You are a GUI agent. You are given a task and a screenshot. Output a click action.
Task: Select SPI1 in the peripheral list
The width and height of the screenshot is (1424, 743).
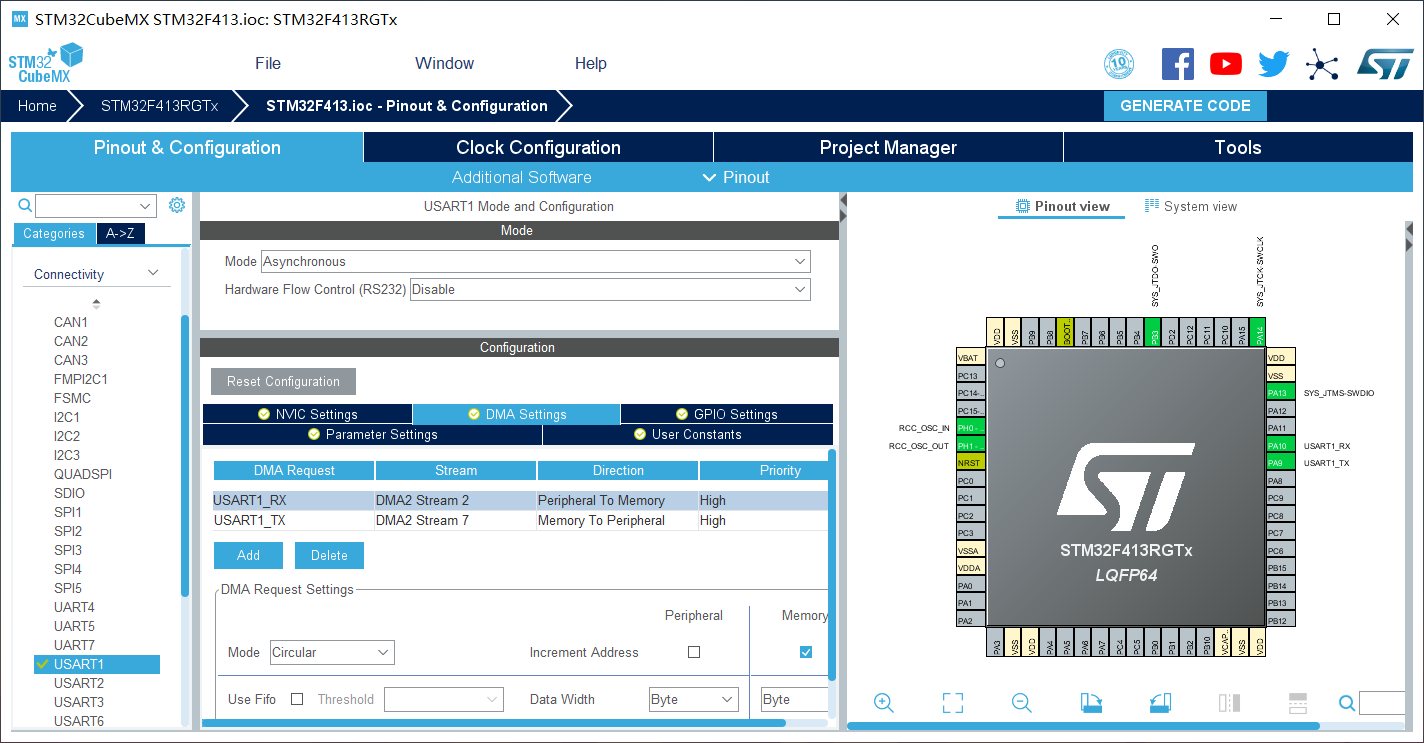pyautogui.click(x=68, y=512)
